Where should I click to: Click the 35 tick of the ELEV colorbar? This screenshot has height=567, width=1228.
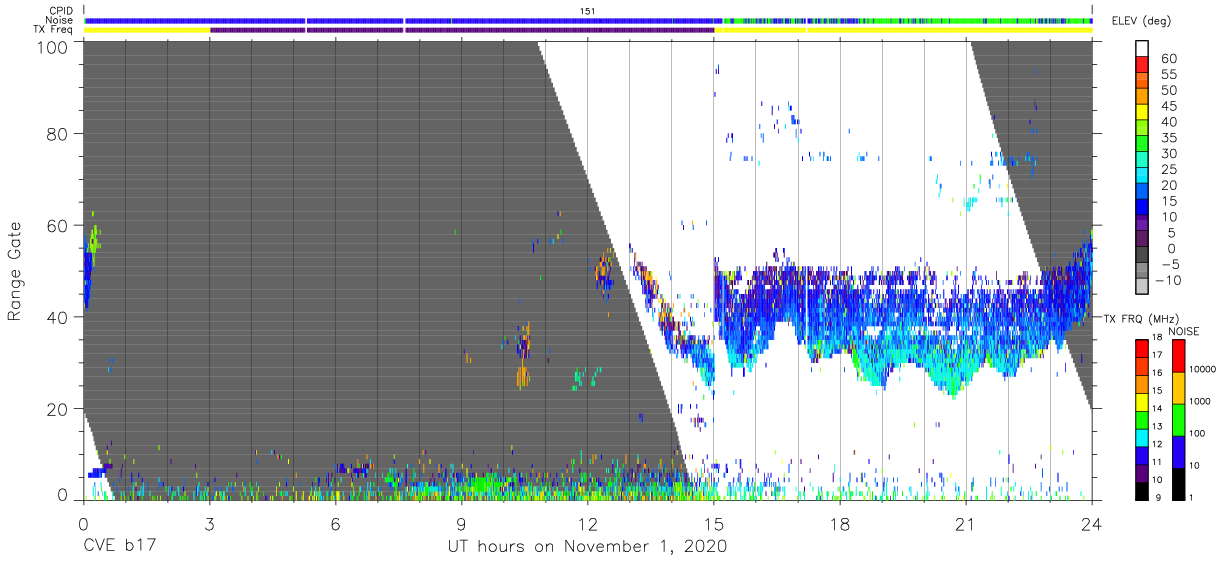tap(1168, 137)
